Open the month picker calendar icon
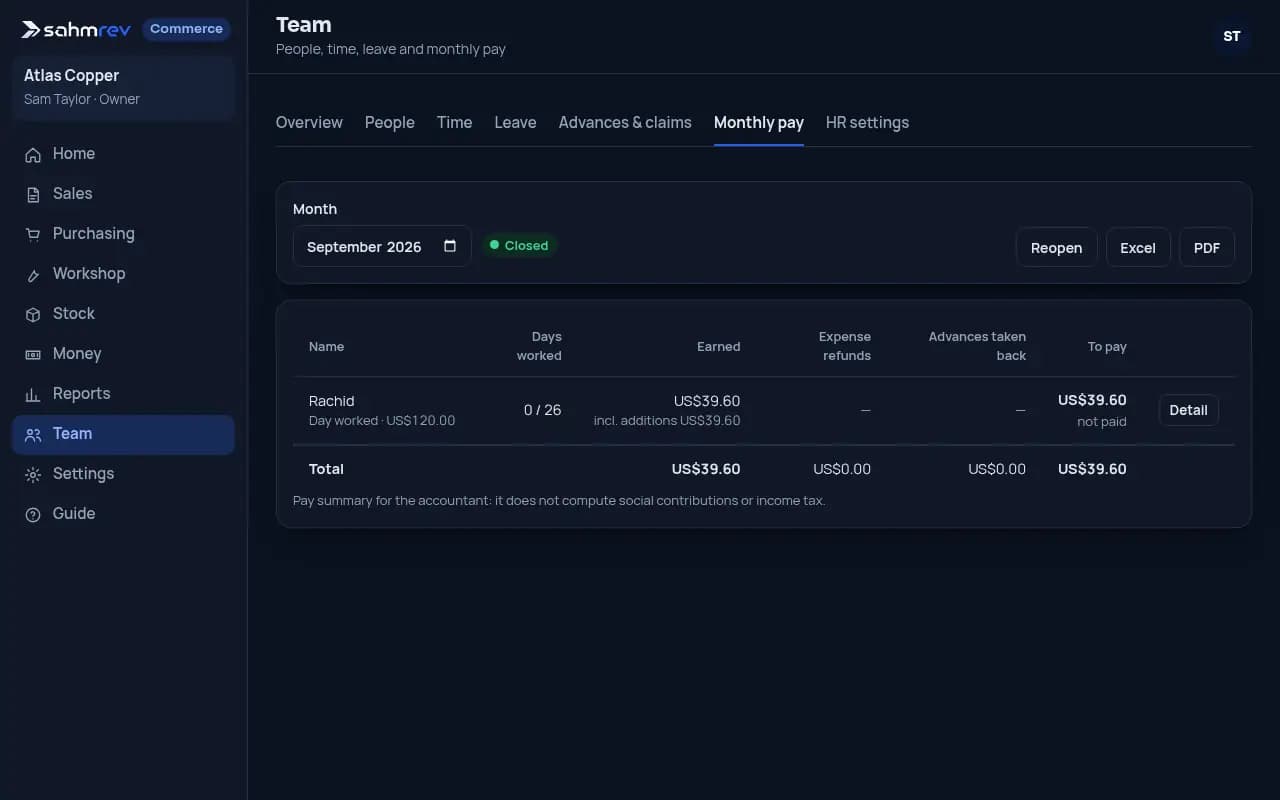1280x800 pixels. (x=450, y=246)
